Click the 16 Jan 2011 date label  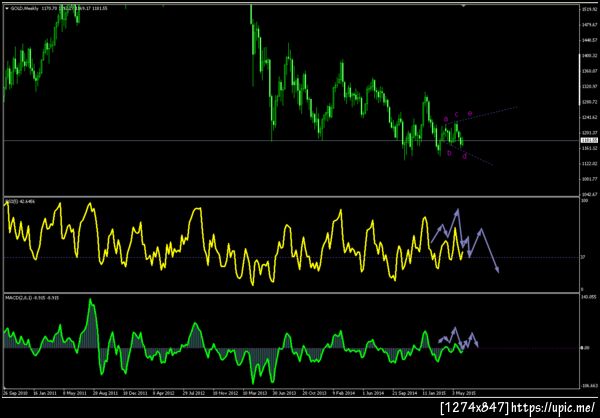[43, 393]
